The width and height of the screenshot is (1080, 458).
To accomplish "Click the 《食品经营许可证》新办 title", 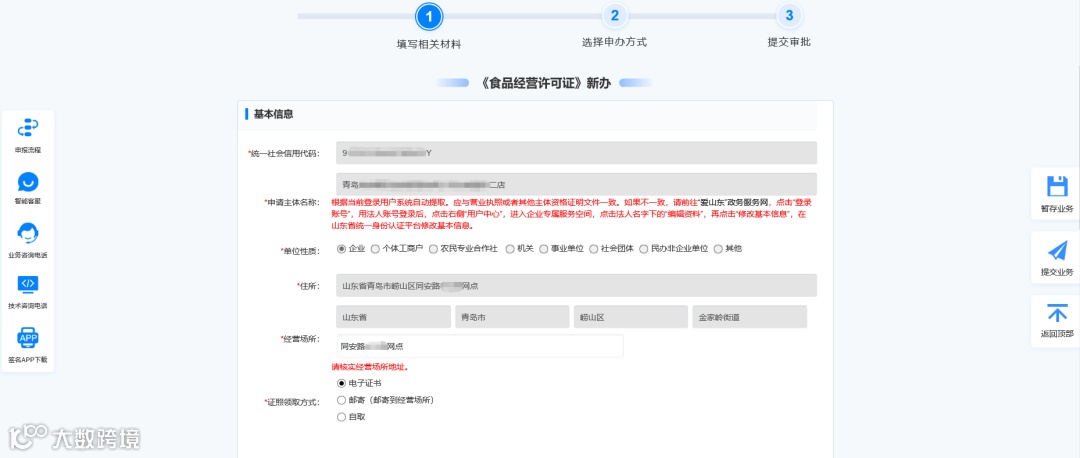I will pos(545,83).
